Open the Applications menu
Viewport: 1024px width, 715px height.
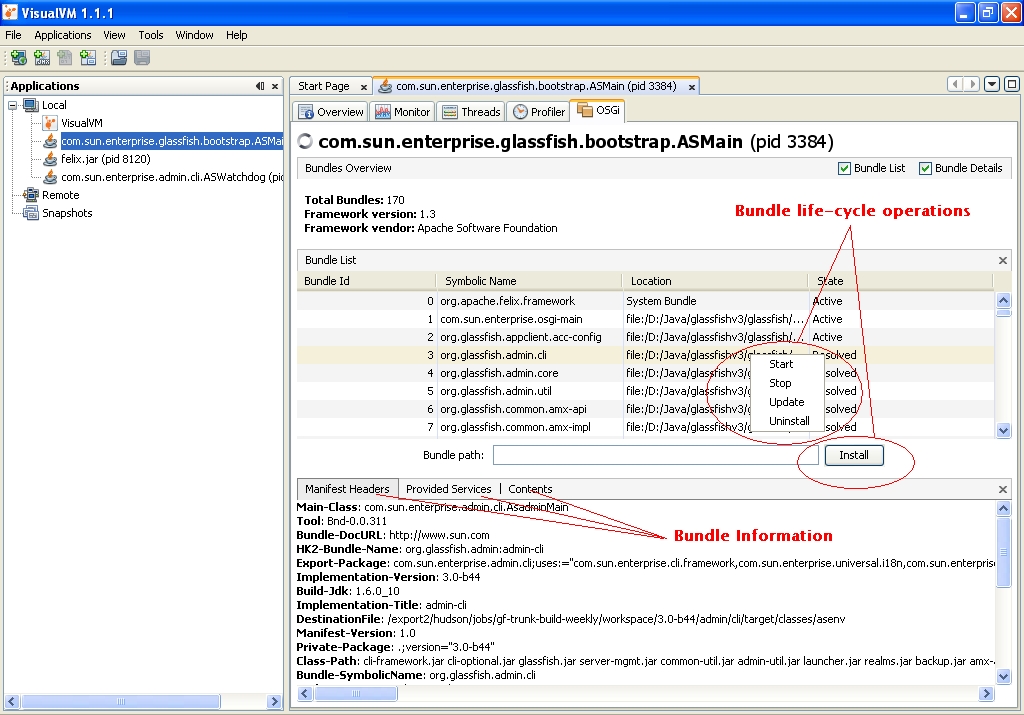63,35
